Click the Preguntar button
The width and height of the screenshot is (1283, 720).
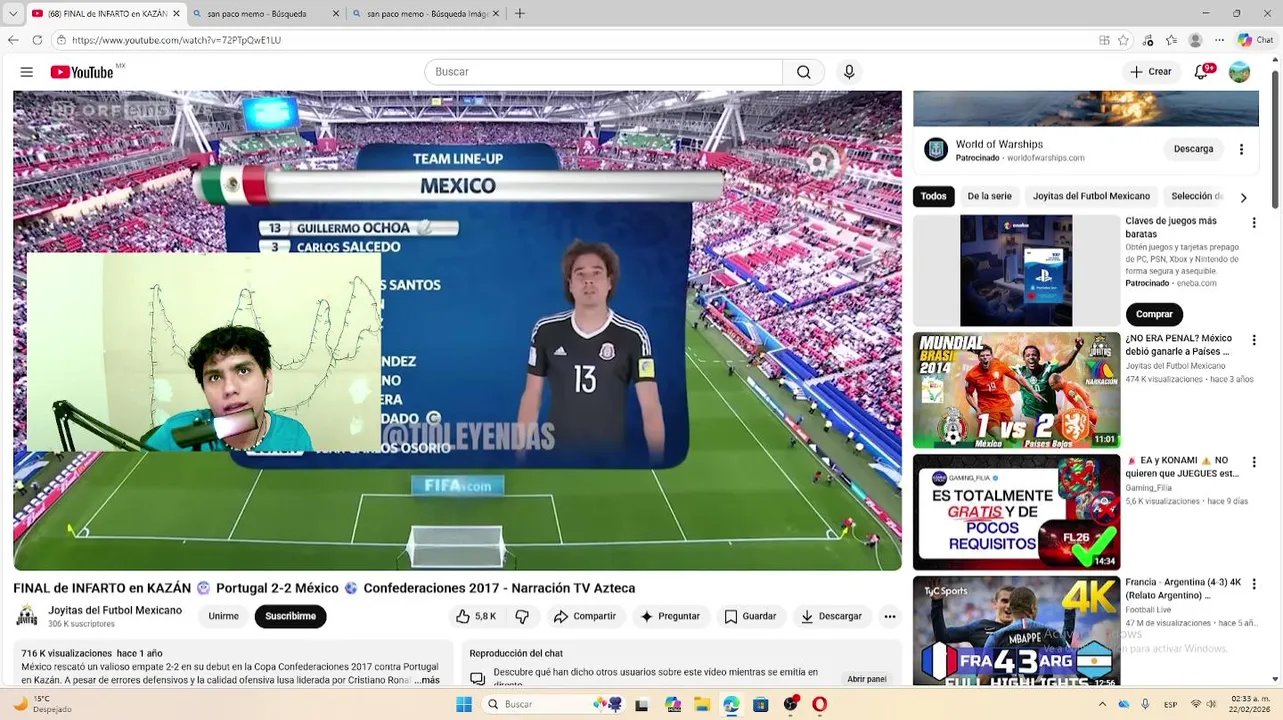coord(671,617)
